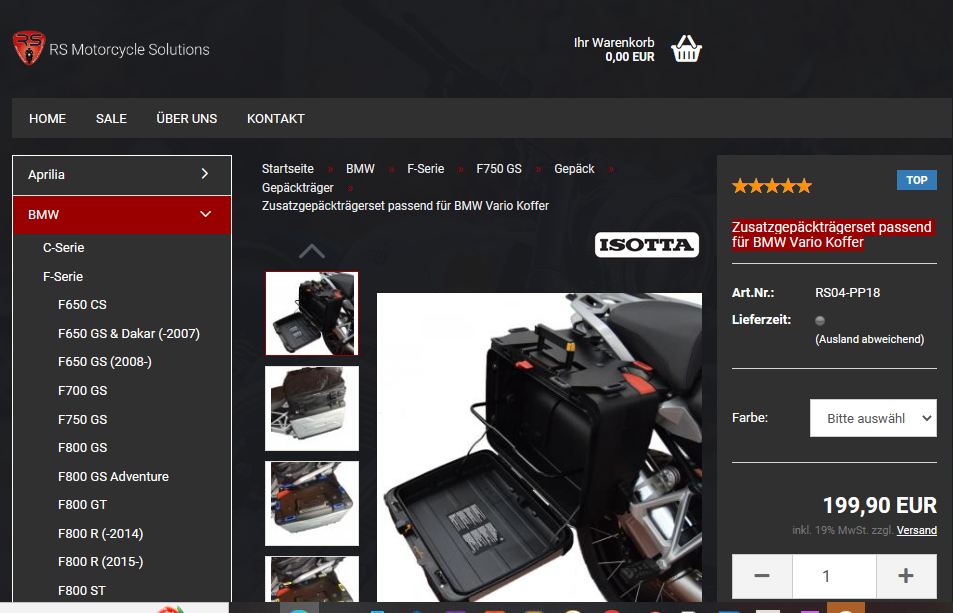Viewport: 953px width, 613px height.
Task: Open the shopping cart basket icon
Action: [x=686, y=49]
